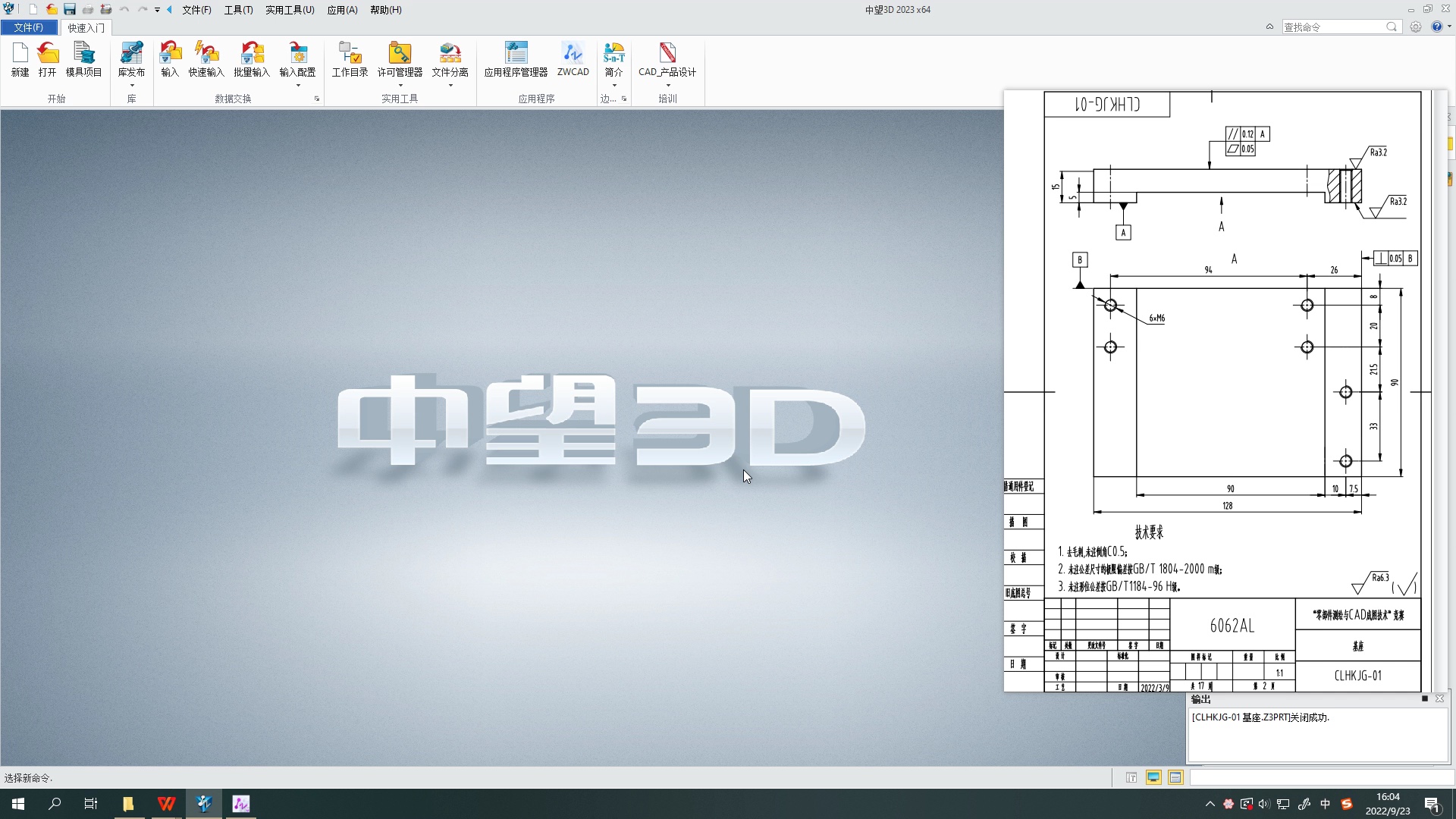Open WPS Office from the taskbar
Viewport: 1456px width, 819px height.
pyautogui.click(x=167, y=804)
